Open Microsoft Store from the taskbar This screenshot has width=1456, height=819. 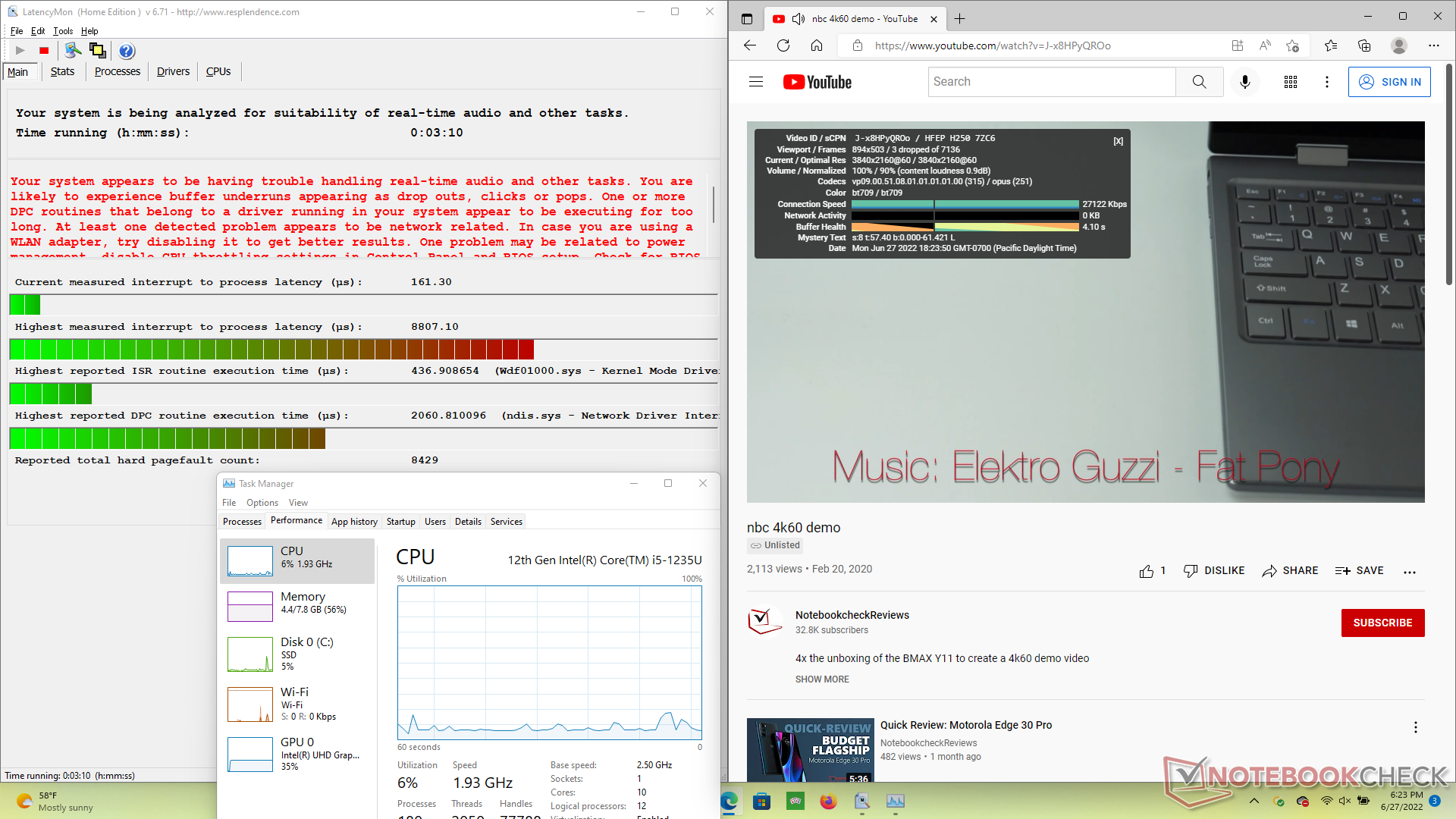762,801
